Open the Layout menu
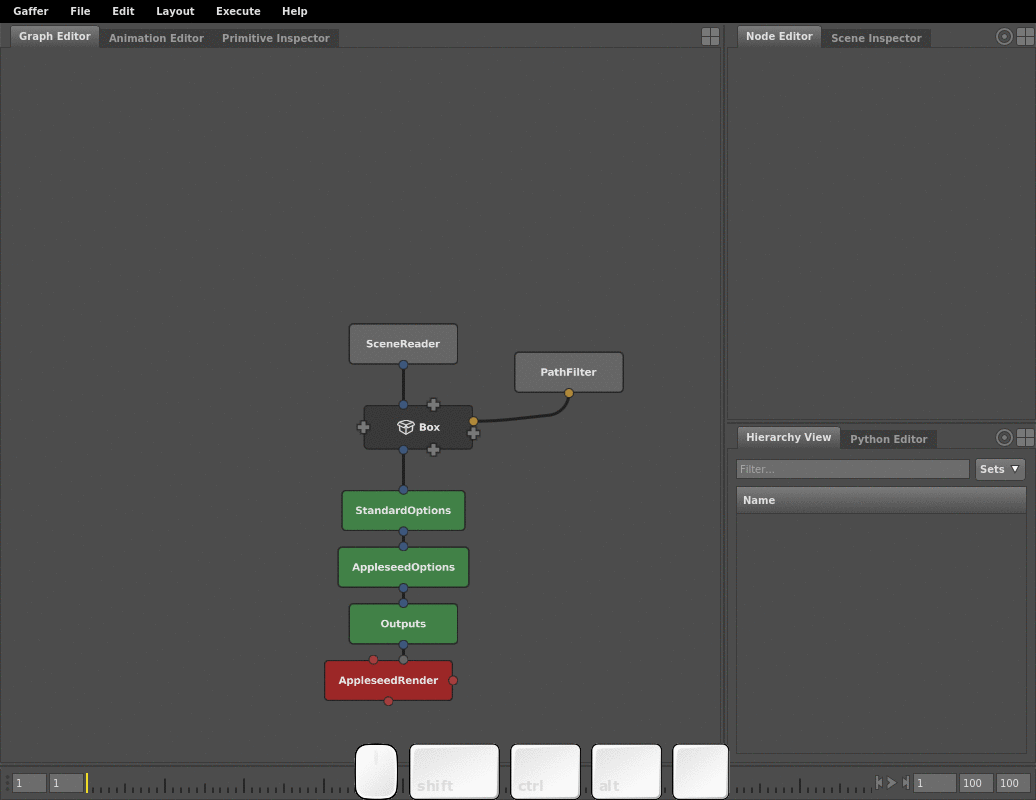The width and height of the screenshot is (1036, 800). (x=175, y=11)
